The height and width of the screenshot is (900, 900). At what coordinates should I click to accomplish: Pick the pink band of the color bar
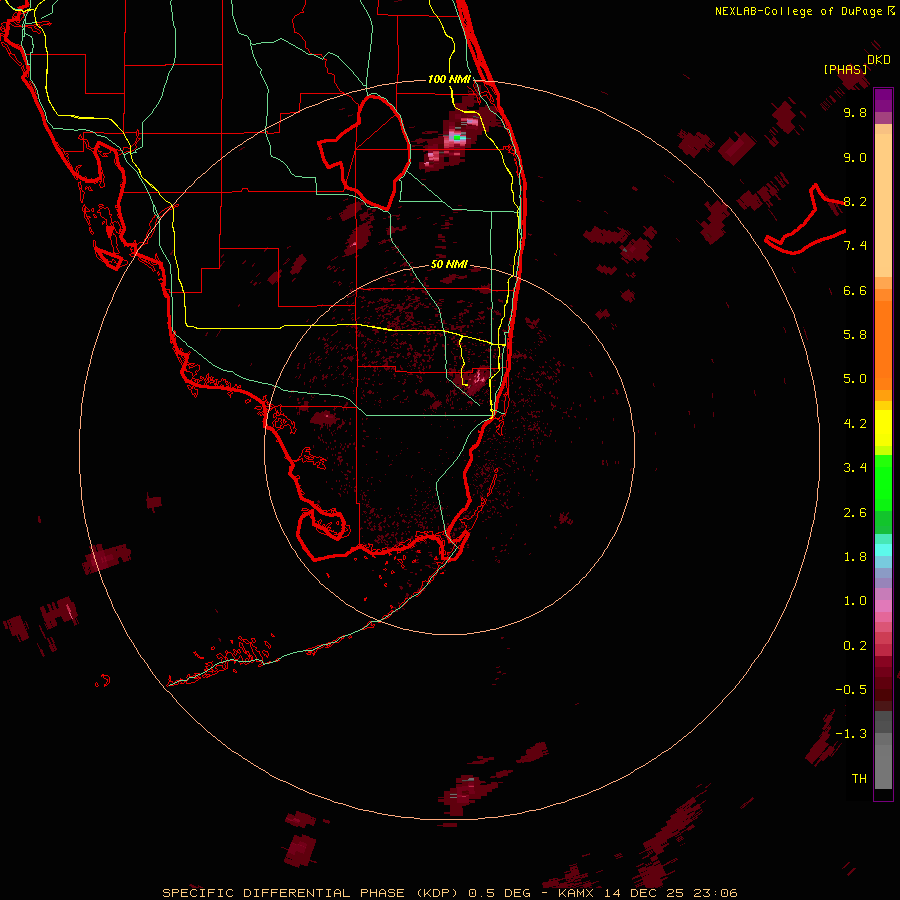click(x=883, y=606)
